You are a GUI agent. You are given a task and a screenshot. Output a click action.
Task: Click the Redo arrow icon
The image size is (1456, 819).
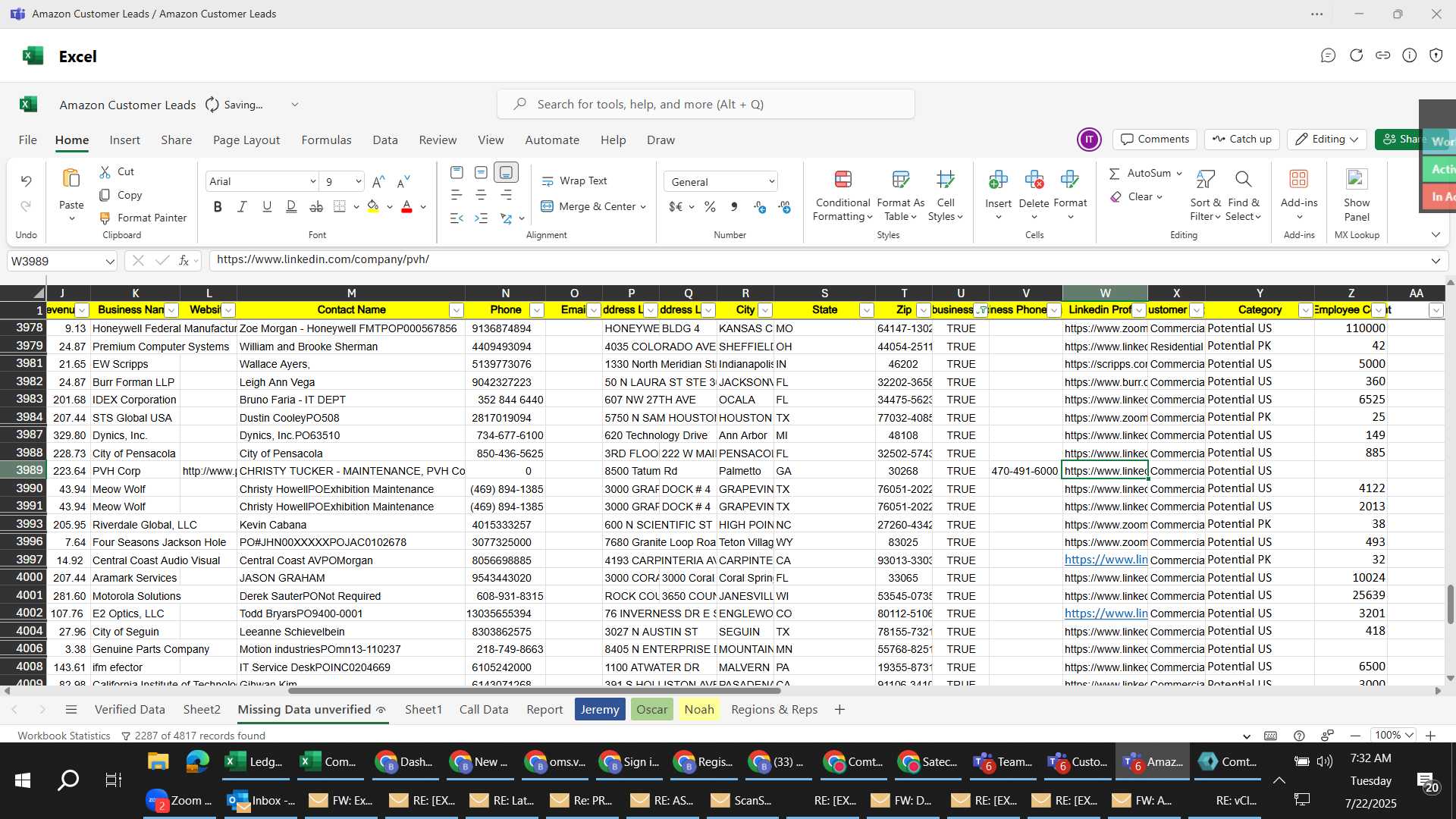click(26, 206)
